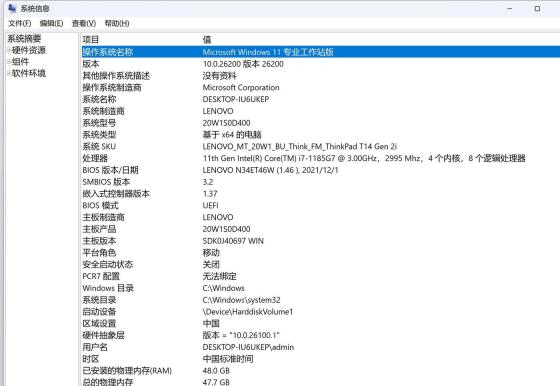The width and height of the screenshot is (560, 386).
Task: Select the 平台角色 row
Action: click(x=321, y=252)
